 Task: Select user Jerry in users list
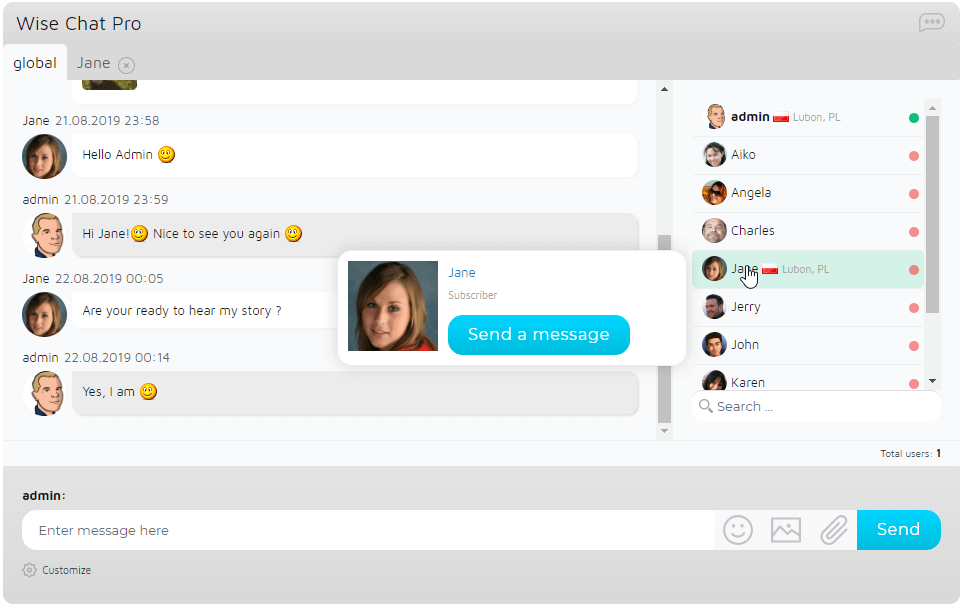coord(808,307)
